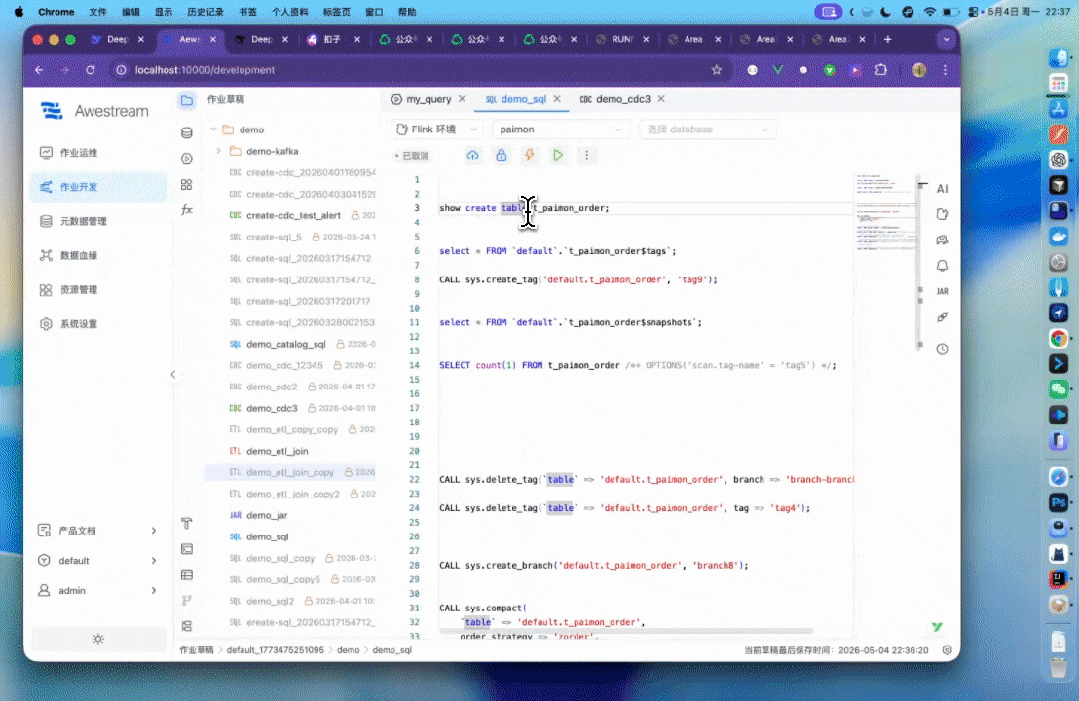Open the database catalog icon in the side strip
1079x701 pixels.
(186, 133)
